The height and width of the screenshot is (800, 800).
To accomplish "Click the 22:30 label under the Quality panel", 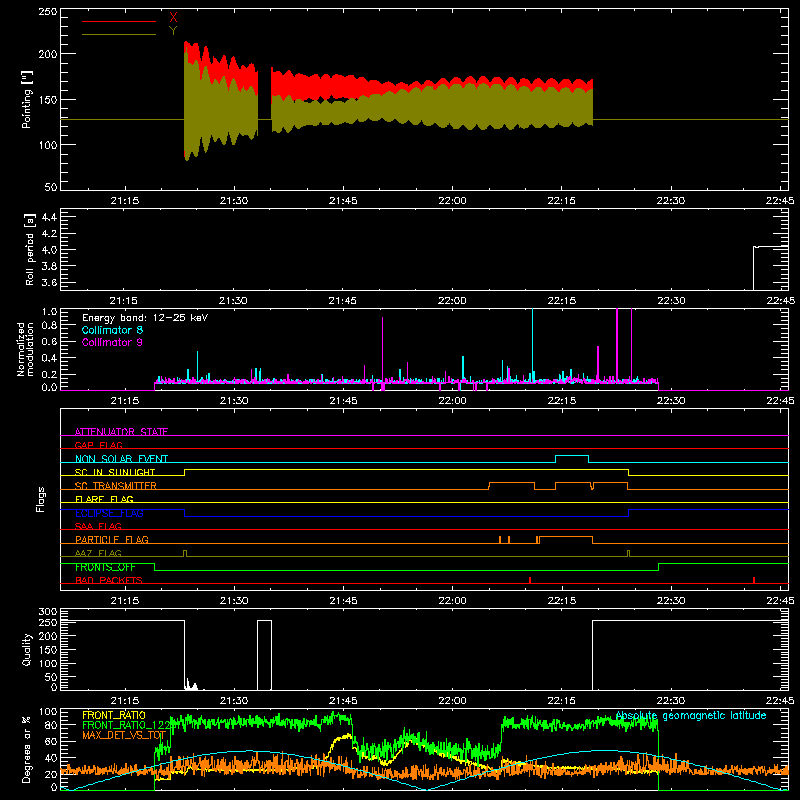I will coord(671,700).
